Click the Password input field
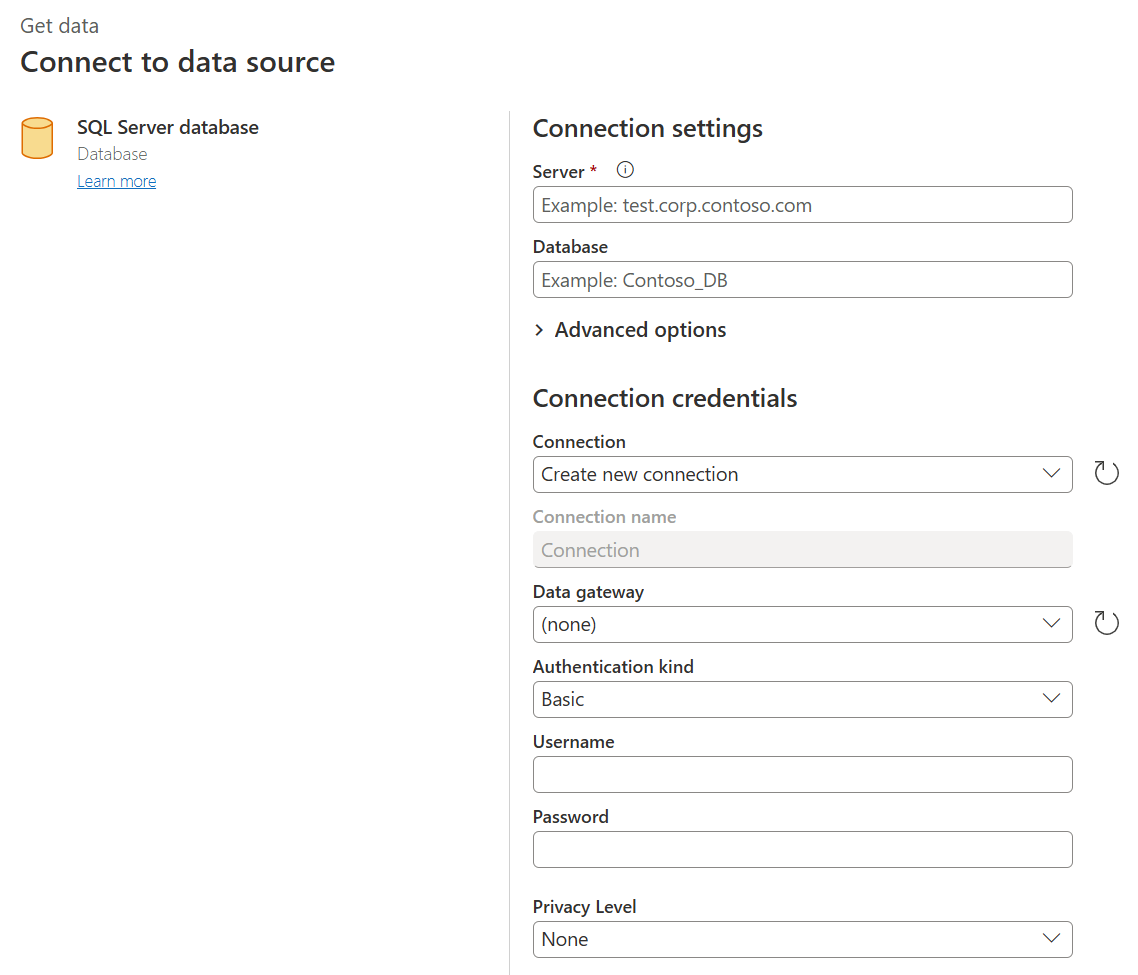Screen dimensions: 1138x975 800,849
